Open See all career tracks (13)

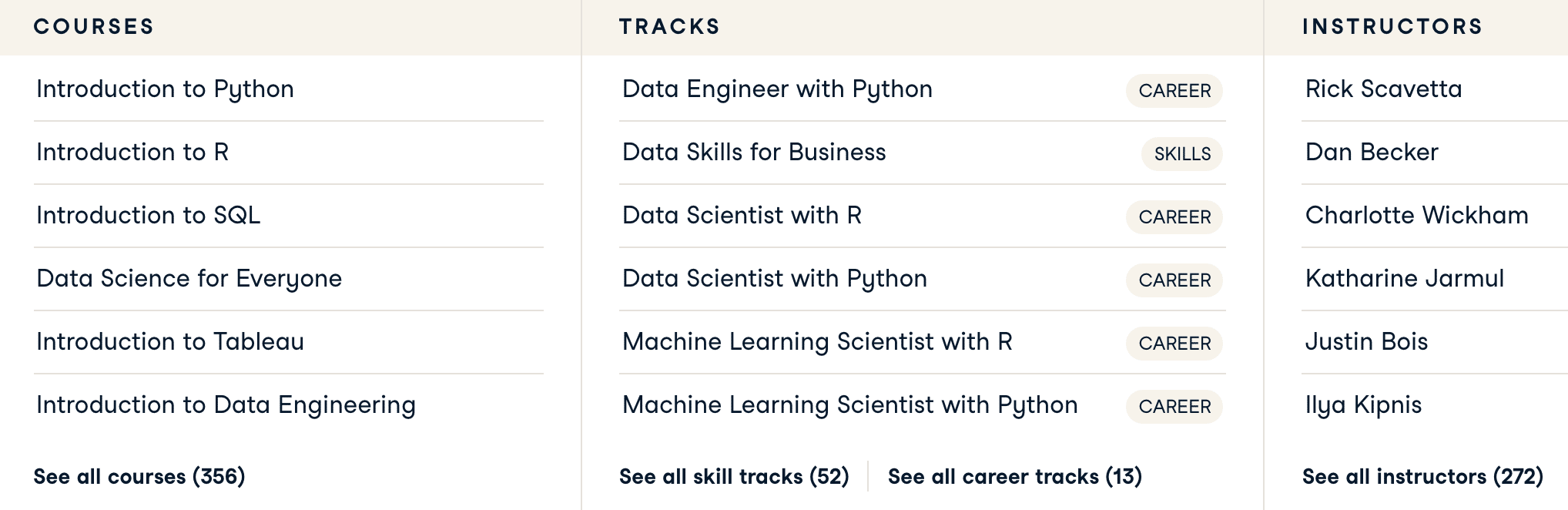[x=1015, y=477]
